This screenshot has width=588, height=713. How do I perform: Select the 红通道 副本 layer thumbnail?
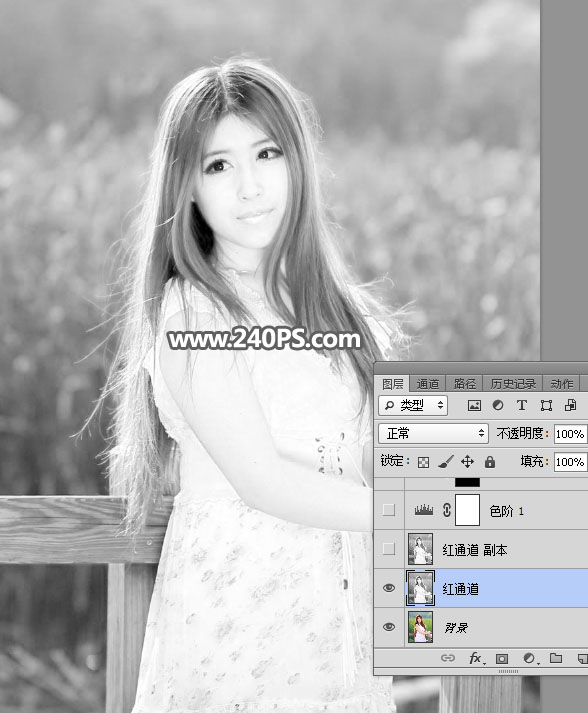420,549
